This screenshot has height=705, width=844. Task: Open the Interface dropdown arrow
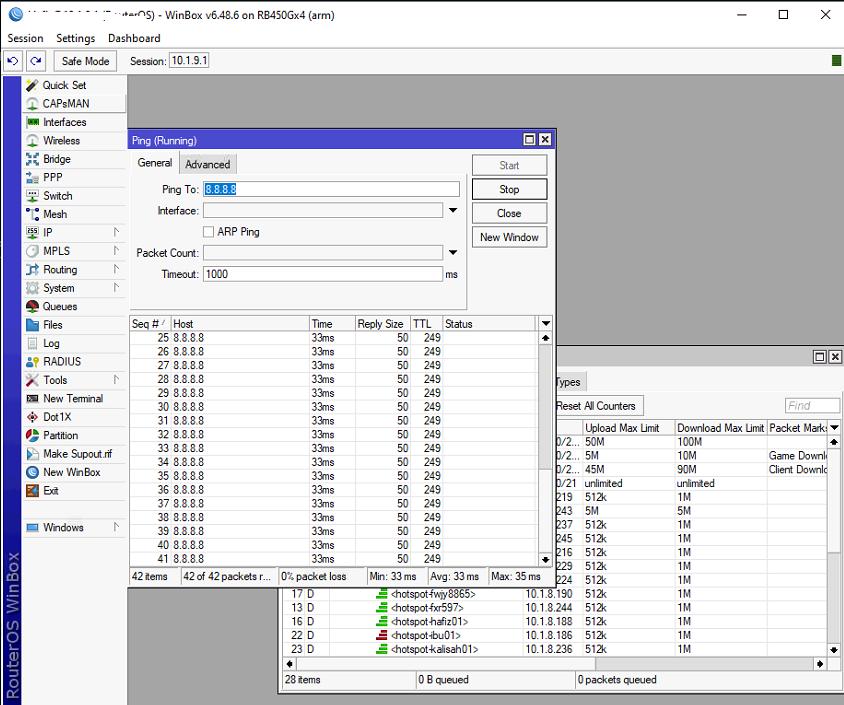pos(453,210)
